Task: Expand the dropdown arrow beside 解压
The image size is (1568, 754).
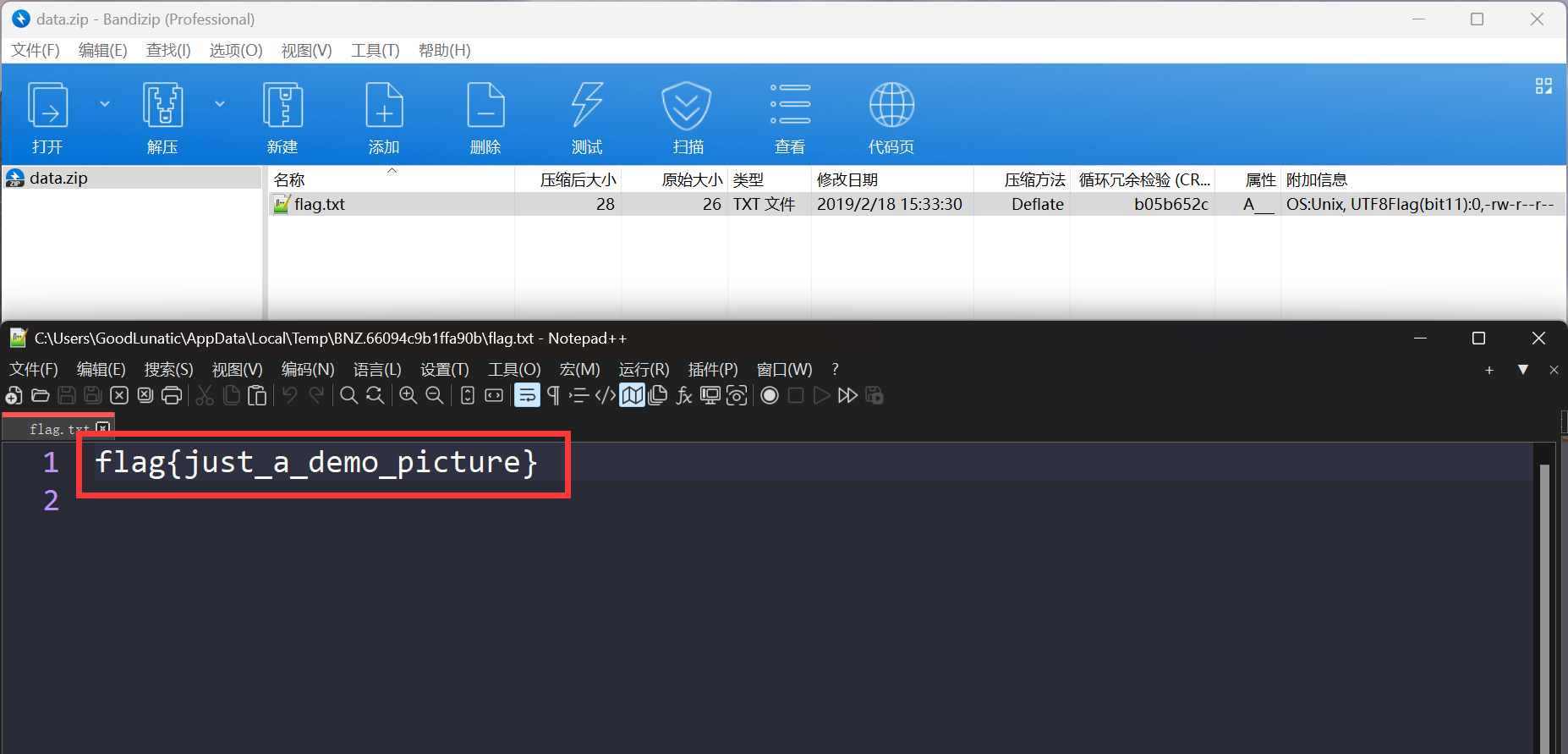Action: [x=220, y=103]
